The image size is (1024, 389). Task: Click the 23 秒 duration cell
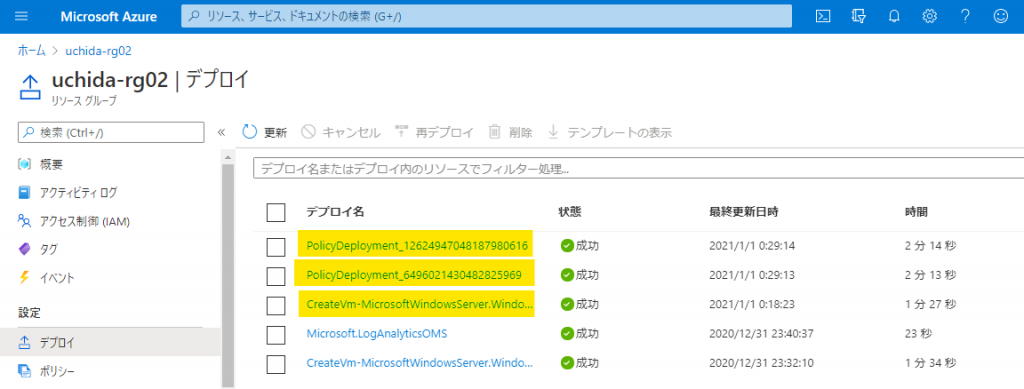918,334
